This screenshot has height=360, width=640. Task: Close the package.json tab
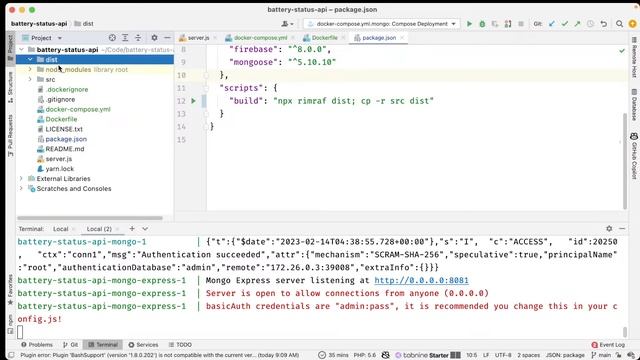(x=402, y=38)
